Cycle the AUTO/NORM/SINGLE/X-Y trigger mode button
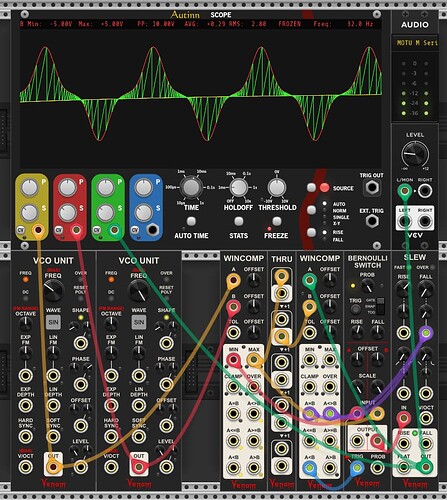Image resolution: width=447 pixels, height=500 pixels. point(311,210)
